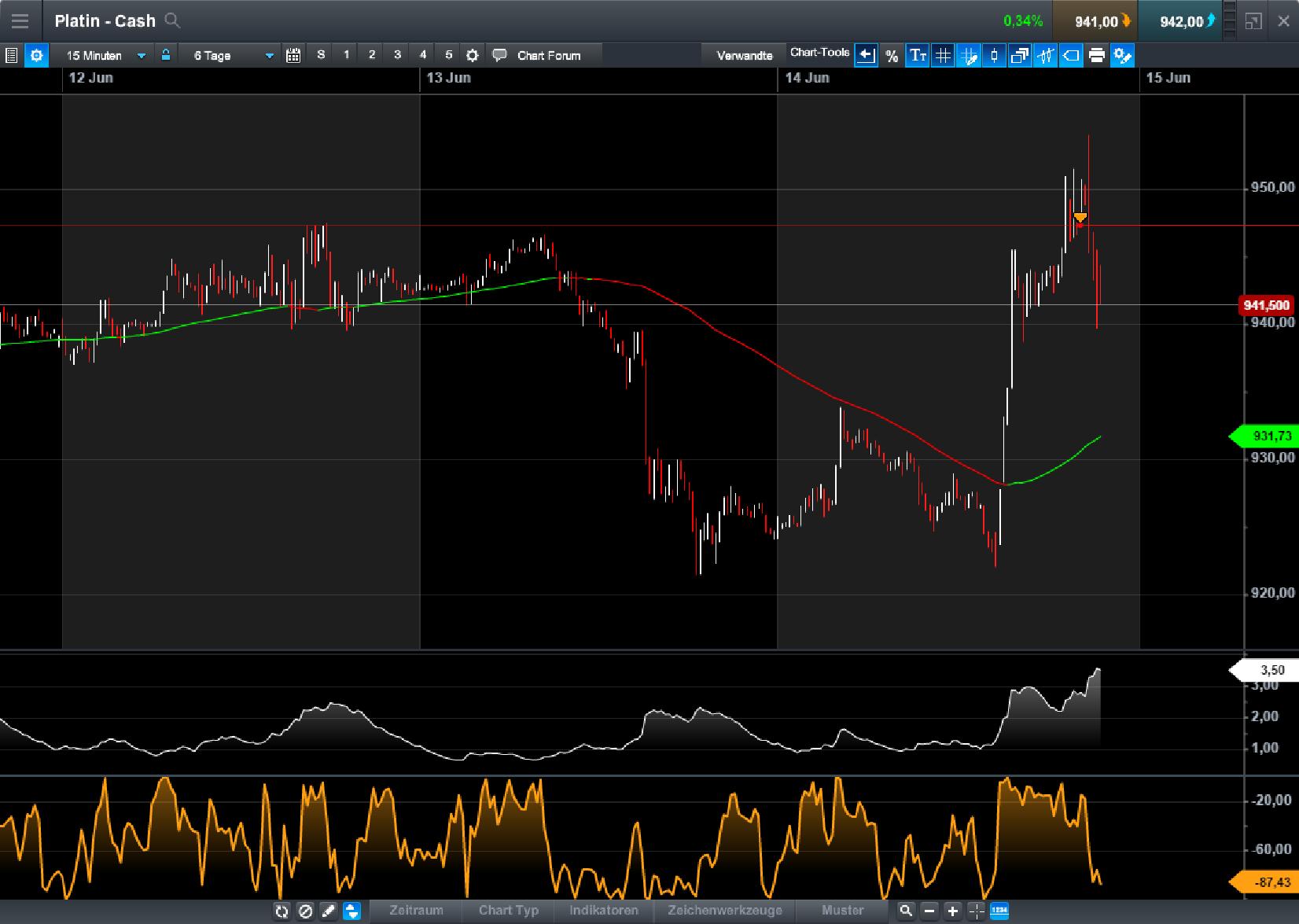Click the print chart icon
The height and width of the screenshot is (924, 1299).
1096,55
